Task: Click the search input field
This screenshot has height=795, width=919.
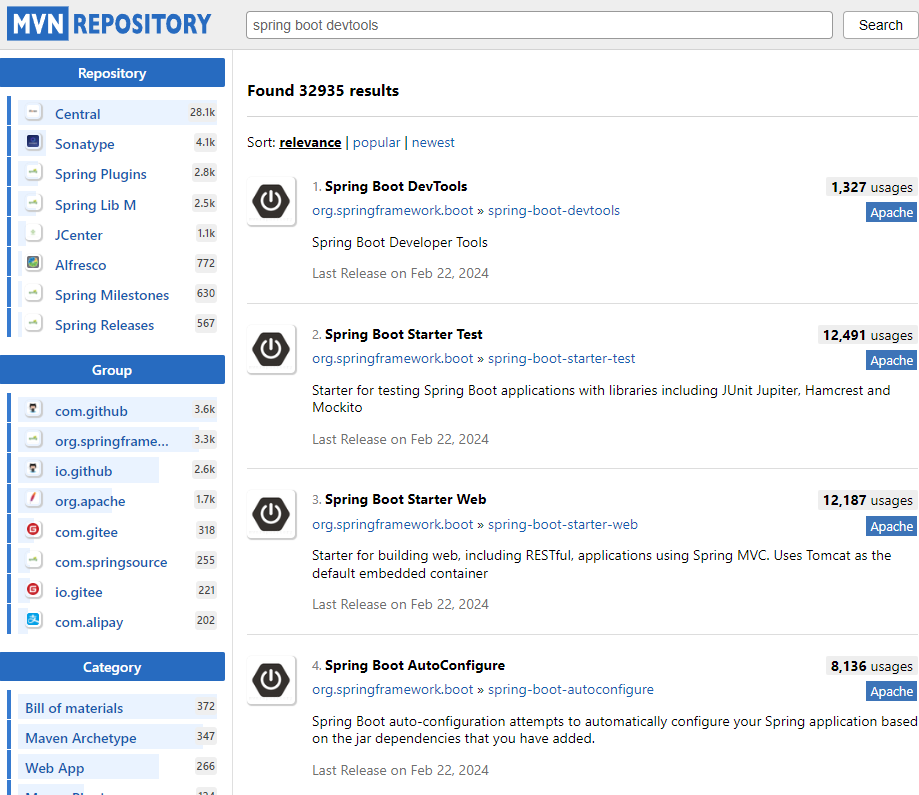Action: 539,25
